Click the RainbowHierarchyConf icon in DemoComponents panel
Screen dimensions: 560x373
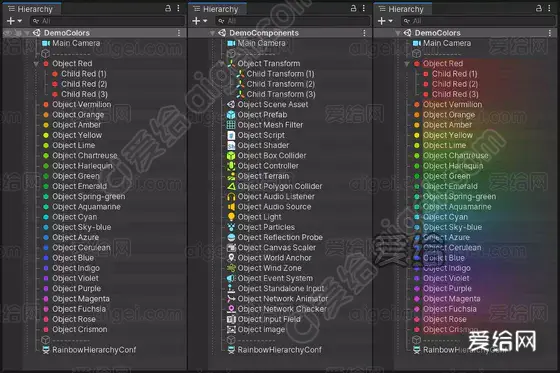point(231,350)
